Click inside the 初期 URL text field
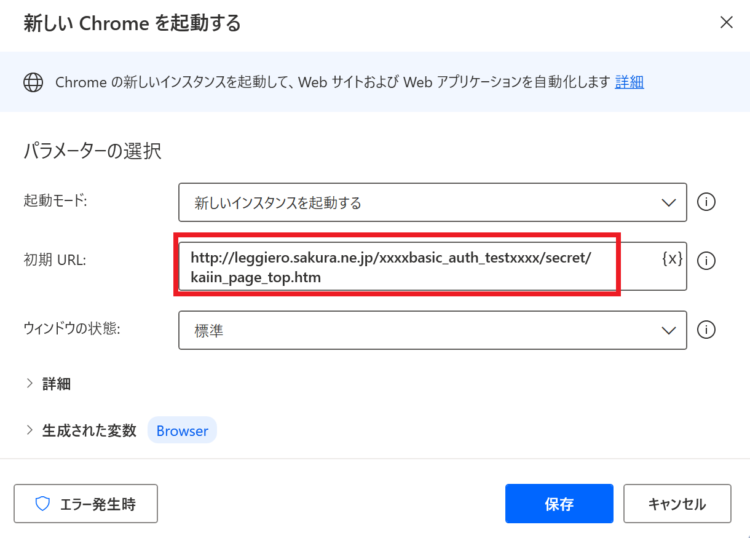This screenshot has width=750, height=538. point(419,266)
